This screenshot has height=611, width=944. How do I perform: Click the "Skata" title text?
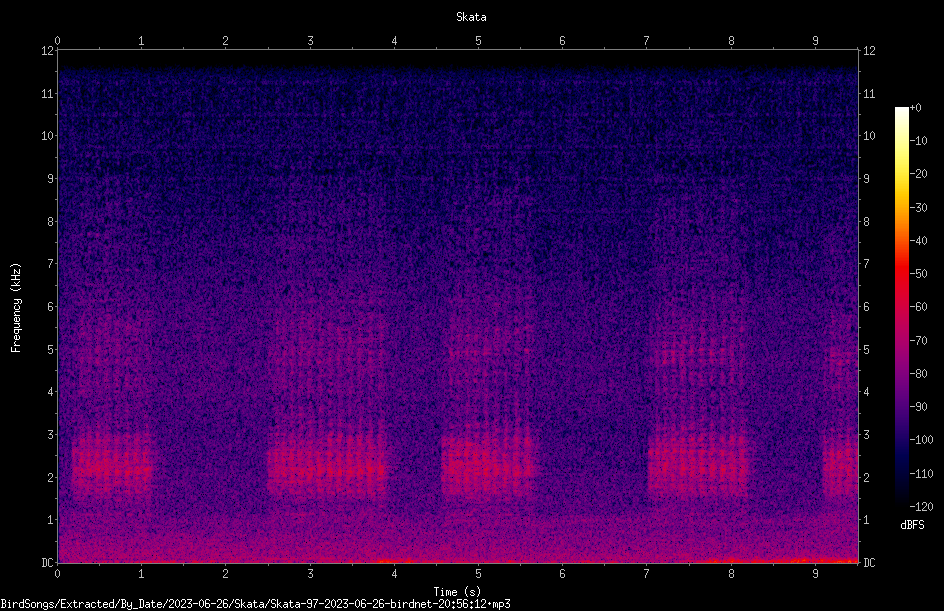(x=471, y=17)
